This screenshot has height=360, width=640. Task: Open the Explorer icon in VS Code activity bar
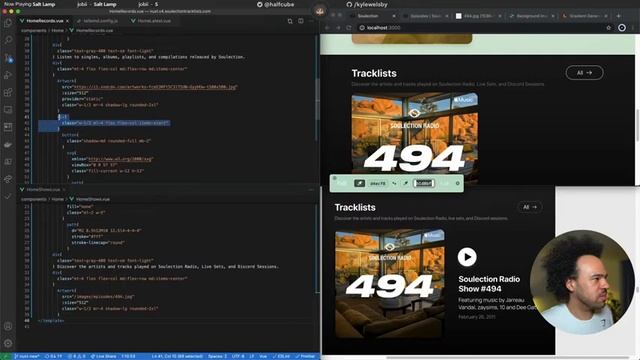pos(8,23)
